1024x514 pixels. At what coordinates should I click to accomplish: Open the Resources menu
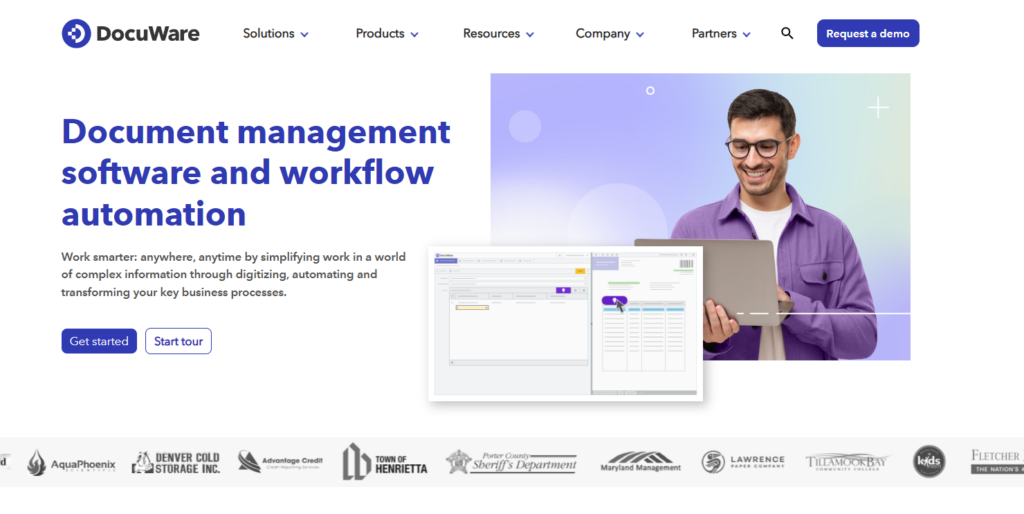498,33
